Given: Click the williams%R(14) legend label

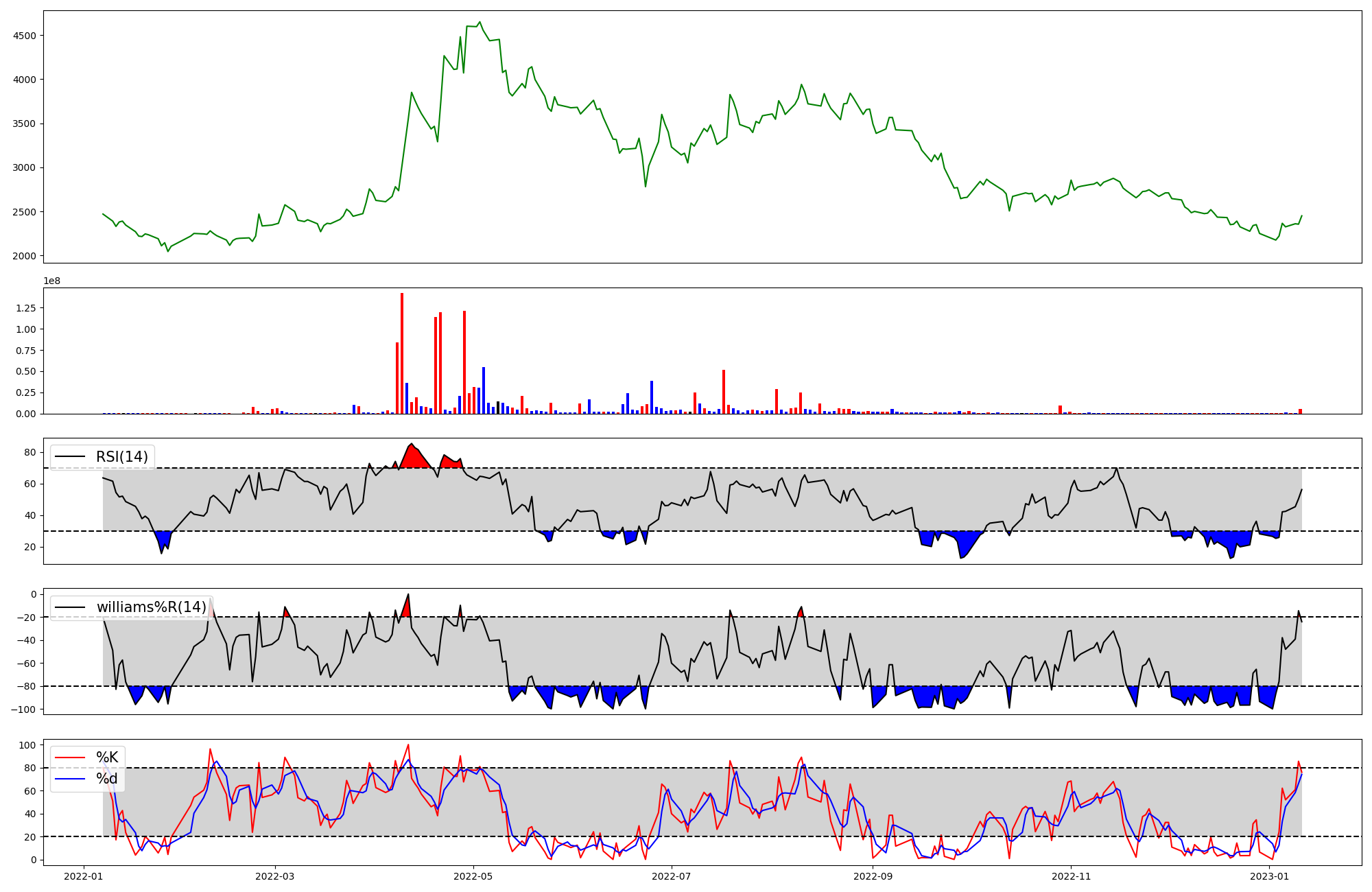Looking at the screenshot, I should (151, 607).
